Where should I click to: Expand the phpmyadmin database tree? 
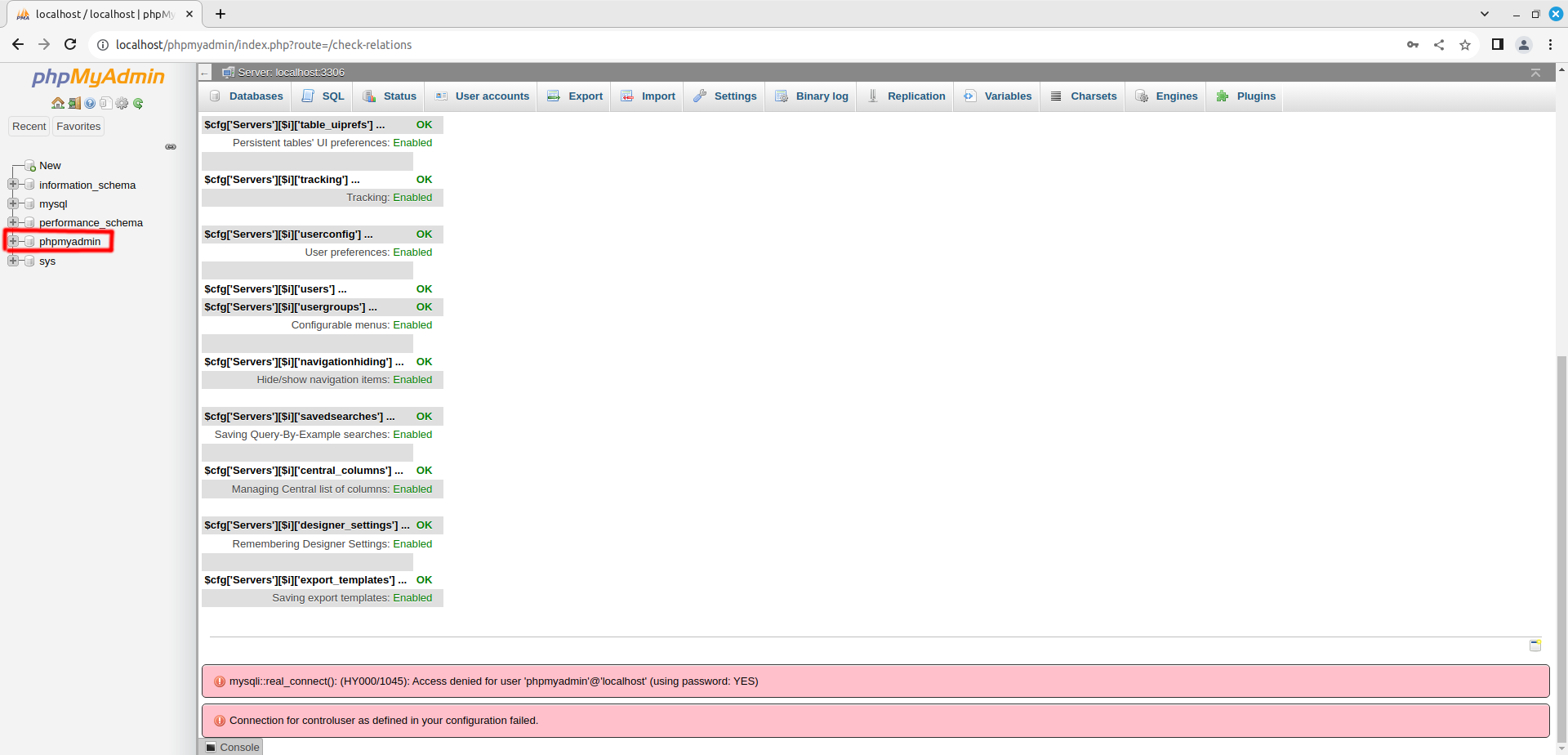point(13,241)
